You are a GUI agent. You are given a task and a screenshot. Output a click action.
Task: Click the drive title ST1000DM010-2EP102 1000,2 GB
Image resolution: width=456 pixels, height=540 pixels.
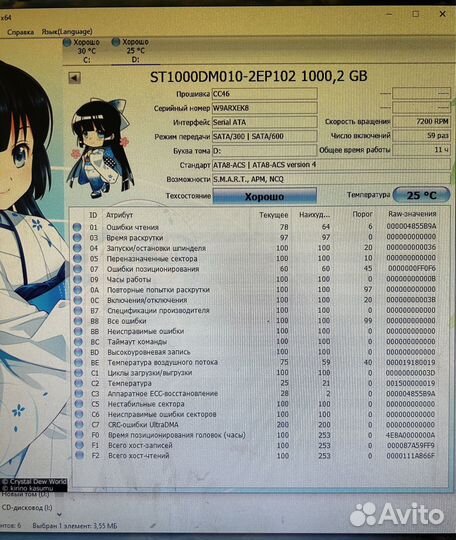259,76
